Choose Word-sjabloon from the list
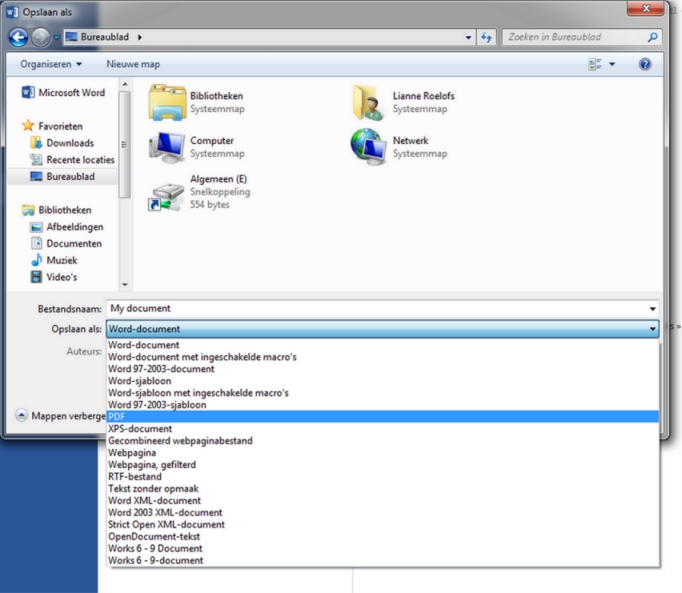682x593 pixels. pyautogui.click(x=383, y=381)
